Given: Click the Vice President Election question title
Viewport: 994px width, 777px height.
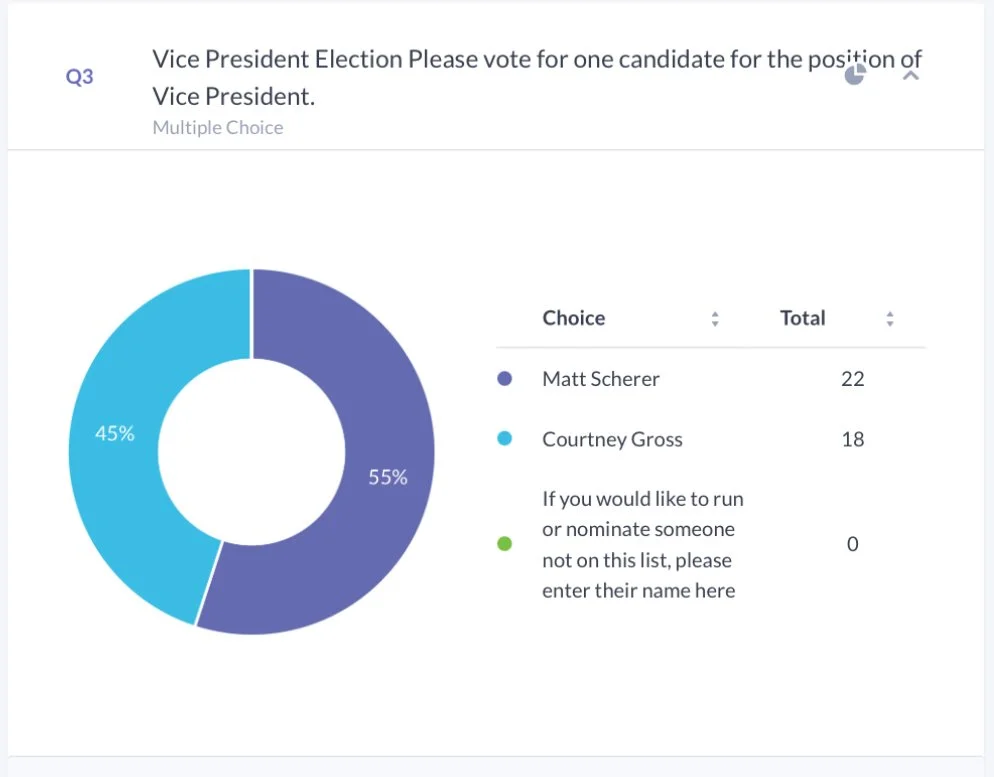Looking at the screenshot, I should click(536, 77).
